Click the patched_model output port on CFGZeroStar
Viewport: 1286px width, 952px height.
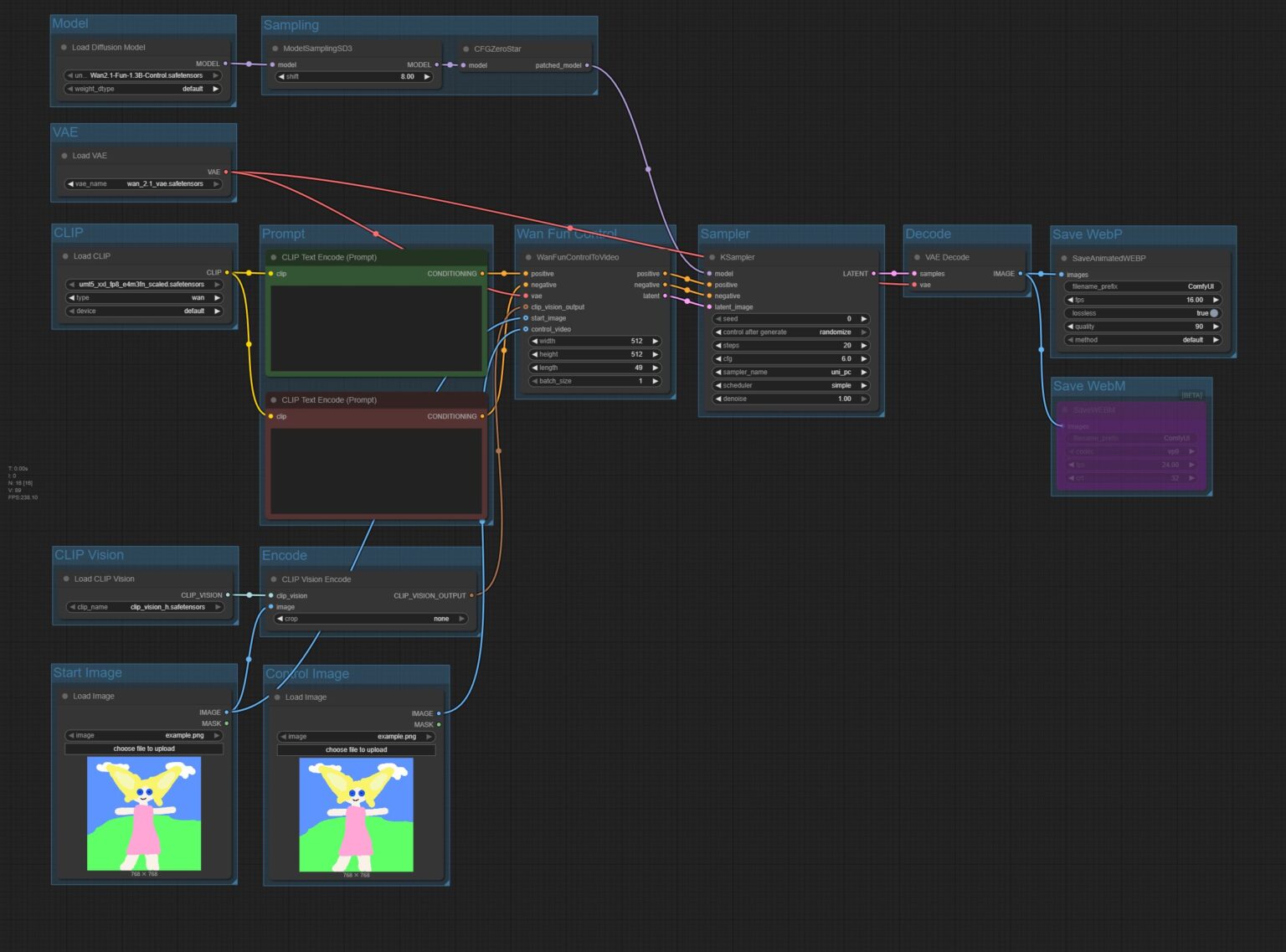587,65
